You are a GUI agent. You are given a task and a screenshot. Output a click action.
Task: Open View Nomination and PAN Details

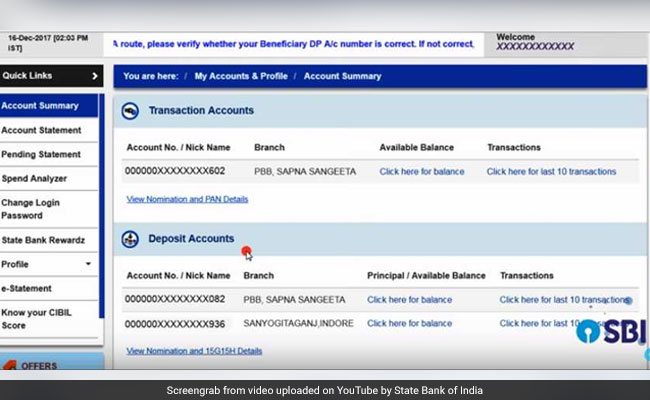pyautogui.click(x=187, y=199)
